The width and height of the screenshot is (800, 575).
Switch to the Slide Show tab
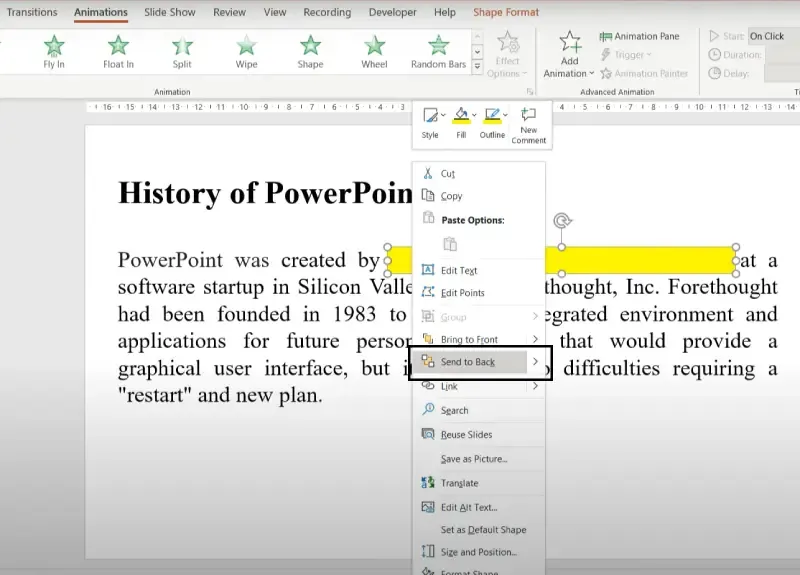169,12
